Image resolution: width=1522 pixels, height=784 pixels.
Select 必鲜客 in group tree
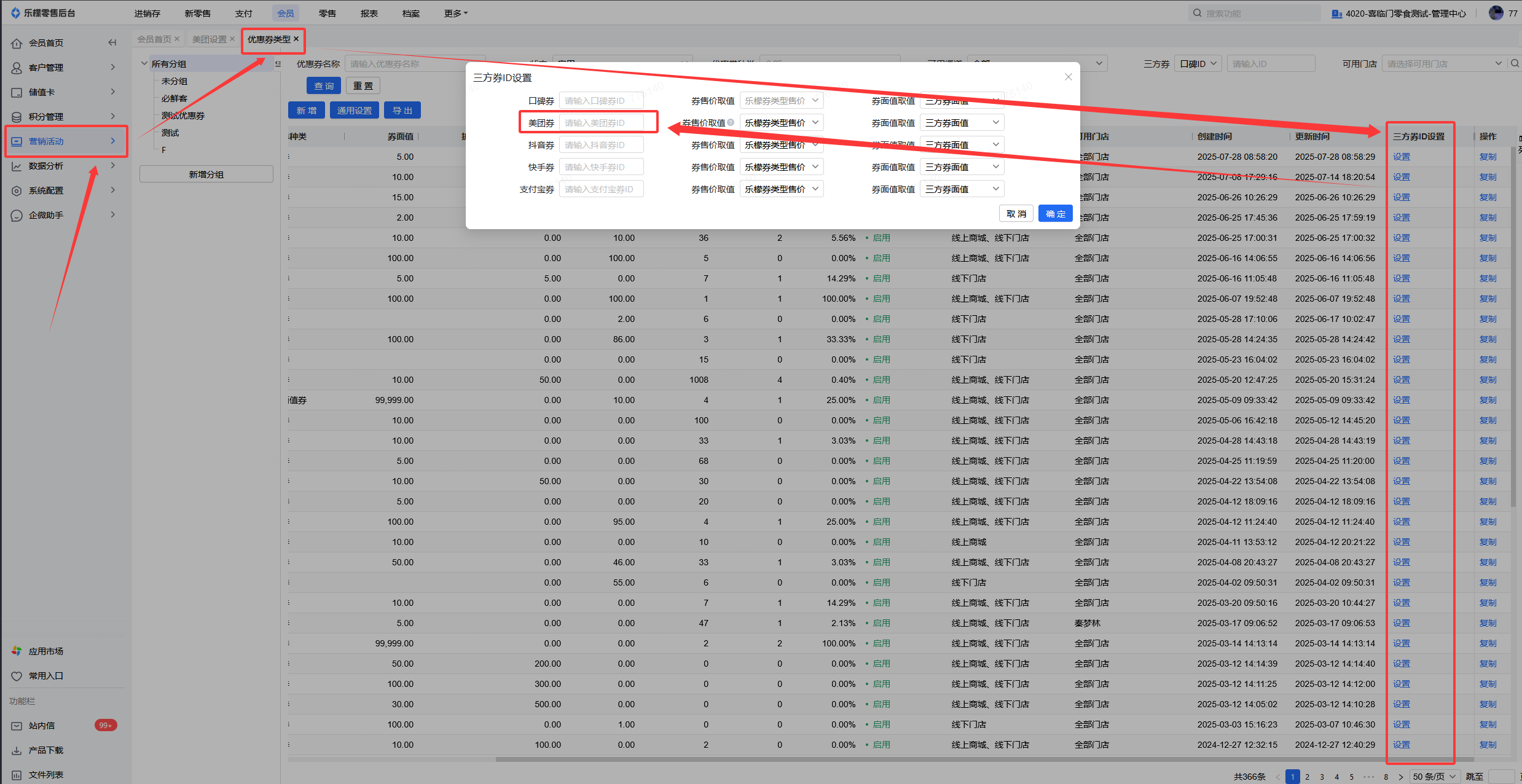tap(175, 98)
